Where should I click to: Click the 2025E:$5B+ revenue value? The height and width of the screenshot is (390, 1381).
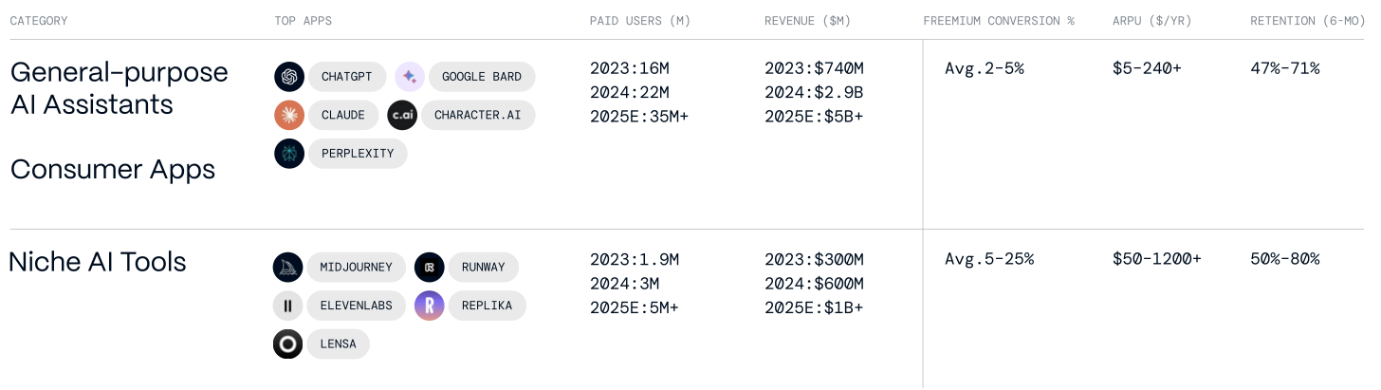[814, 116]
